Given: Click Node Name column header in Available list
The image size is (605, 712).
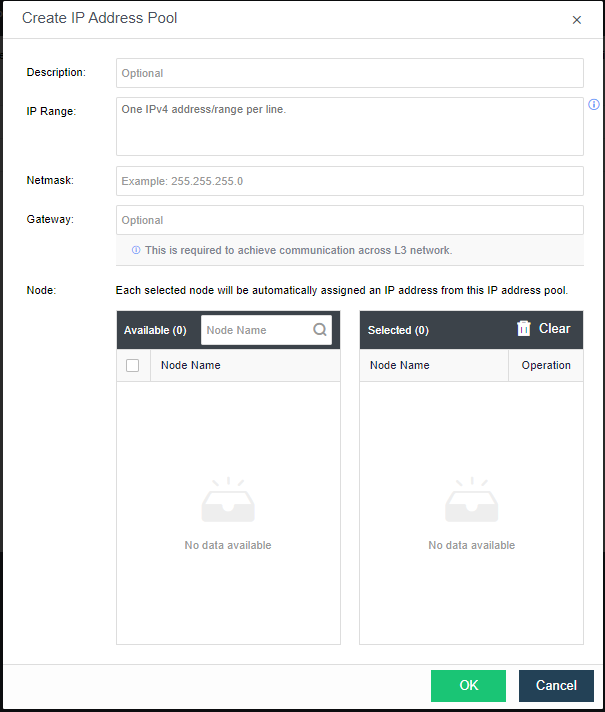Looking at the screenshot, I should [191, 366].
